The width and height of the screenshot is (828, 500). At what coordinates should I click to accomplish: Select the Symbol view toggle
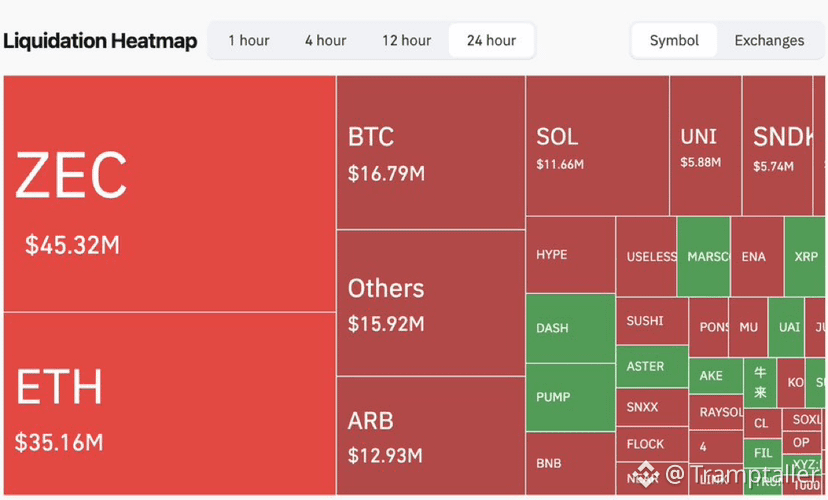(x=674, y=41)
